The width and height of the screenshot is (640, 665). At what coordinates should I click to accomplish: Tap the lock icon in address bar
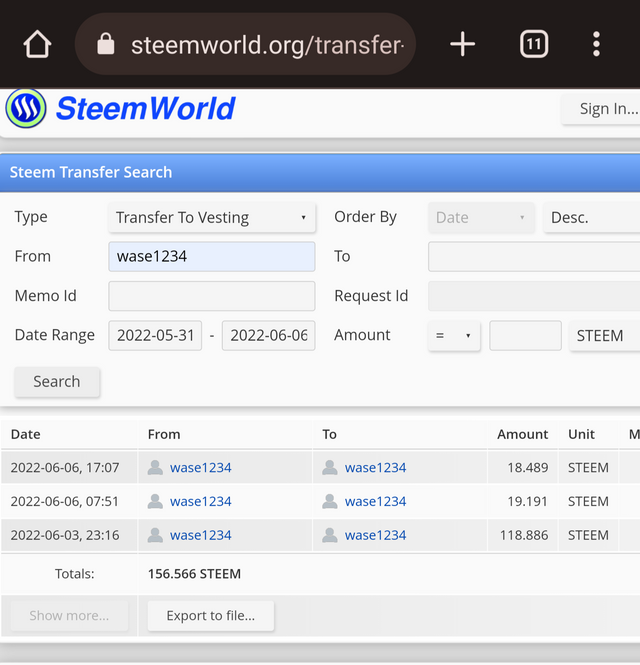click(106, 44)
